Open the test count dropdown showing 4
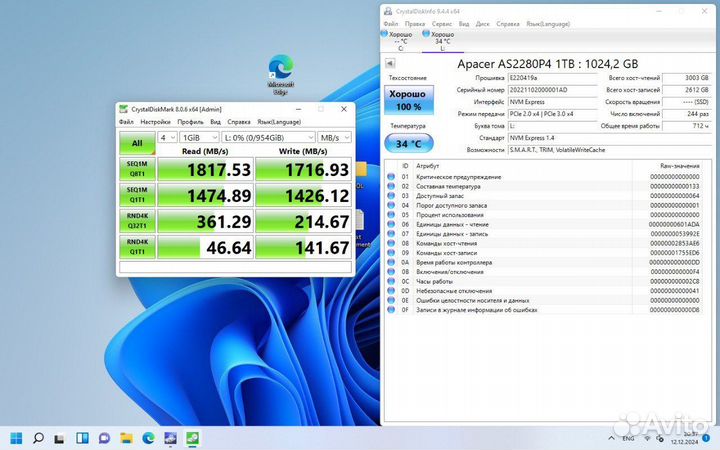This screenshot has width=720, height=450. click(167, 137)
